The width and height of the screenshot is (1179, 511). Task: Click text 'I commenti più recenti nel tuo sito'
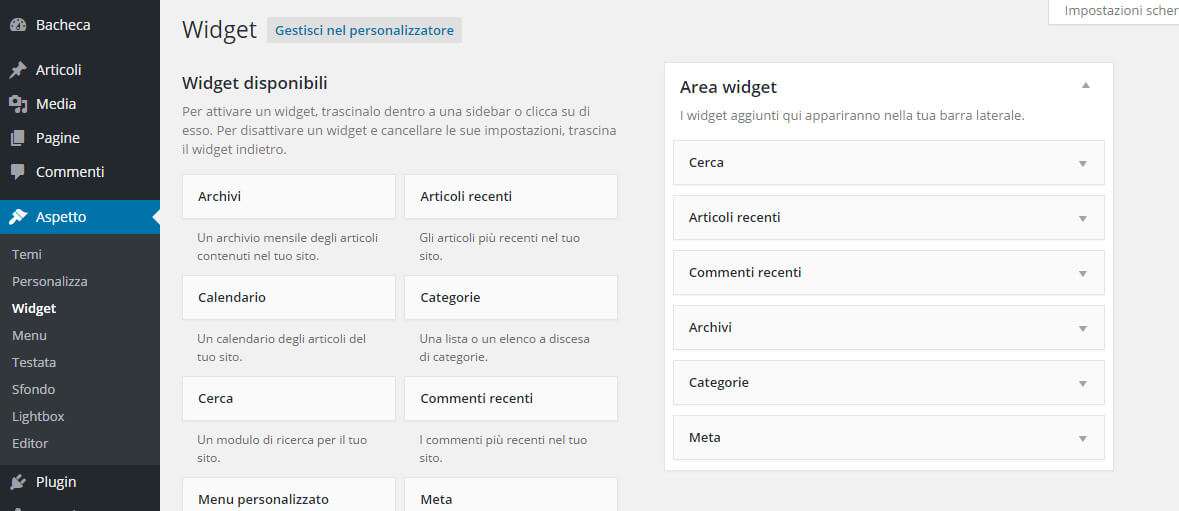tap(503, 449)
